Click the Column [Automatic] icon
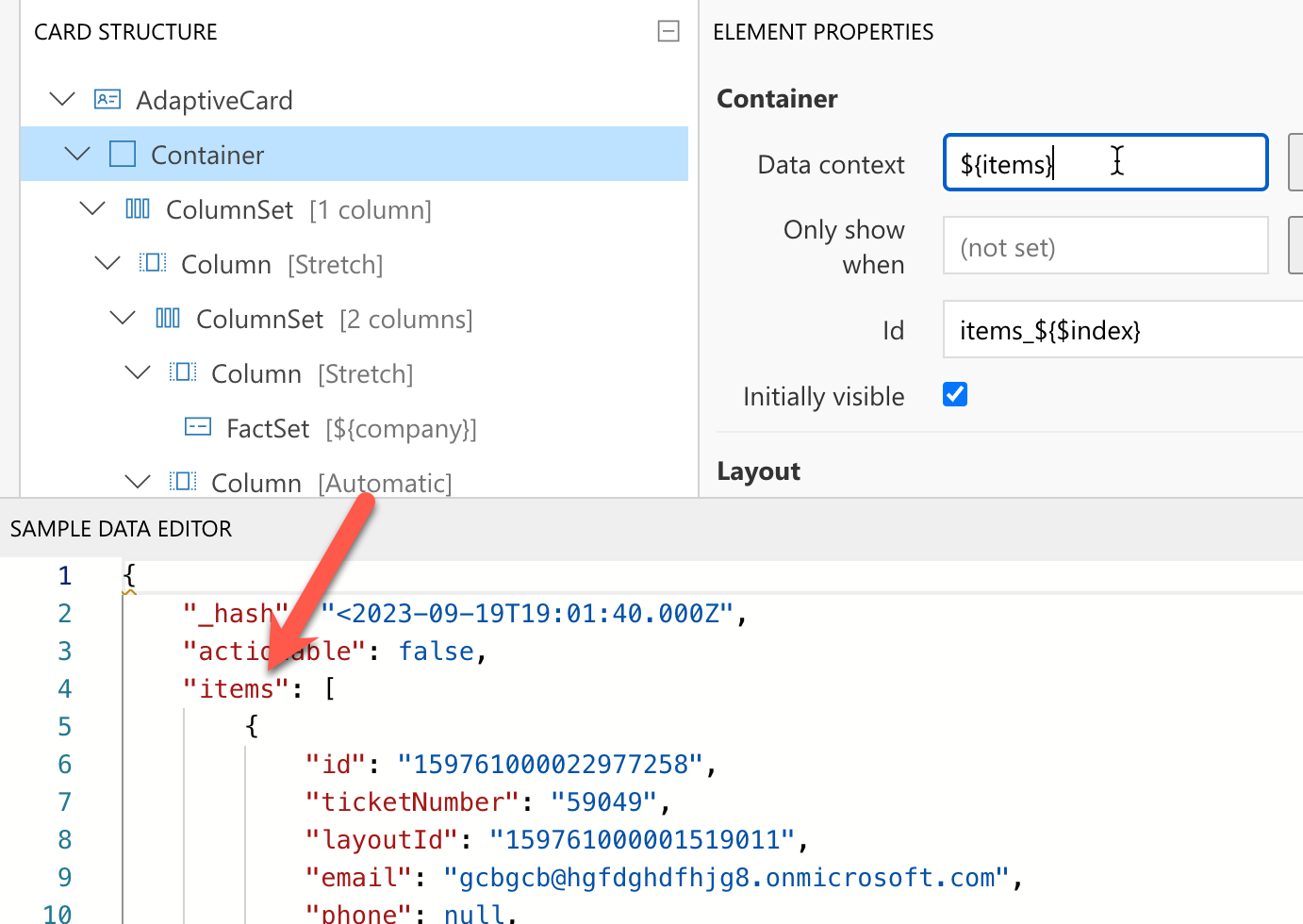The width and height of the screenshot is (1303, 924). tap(183, 481)
